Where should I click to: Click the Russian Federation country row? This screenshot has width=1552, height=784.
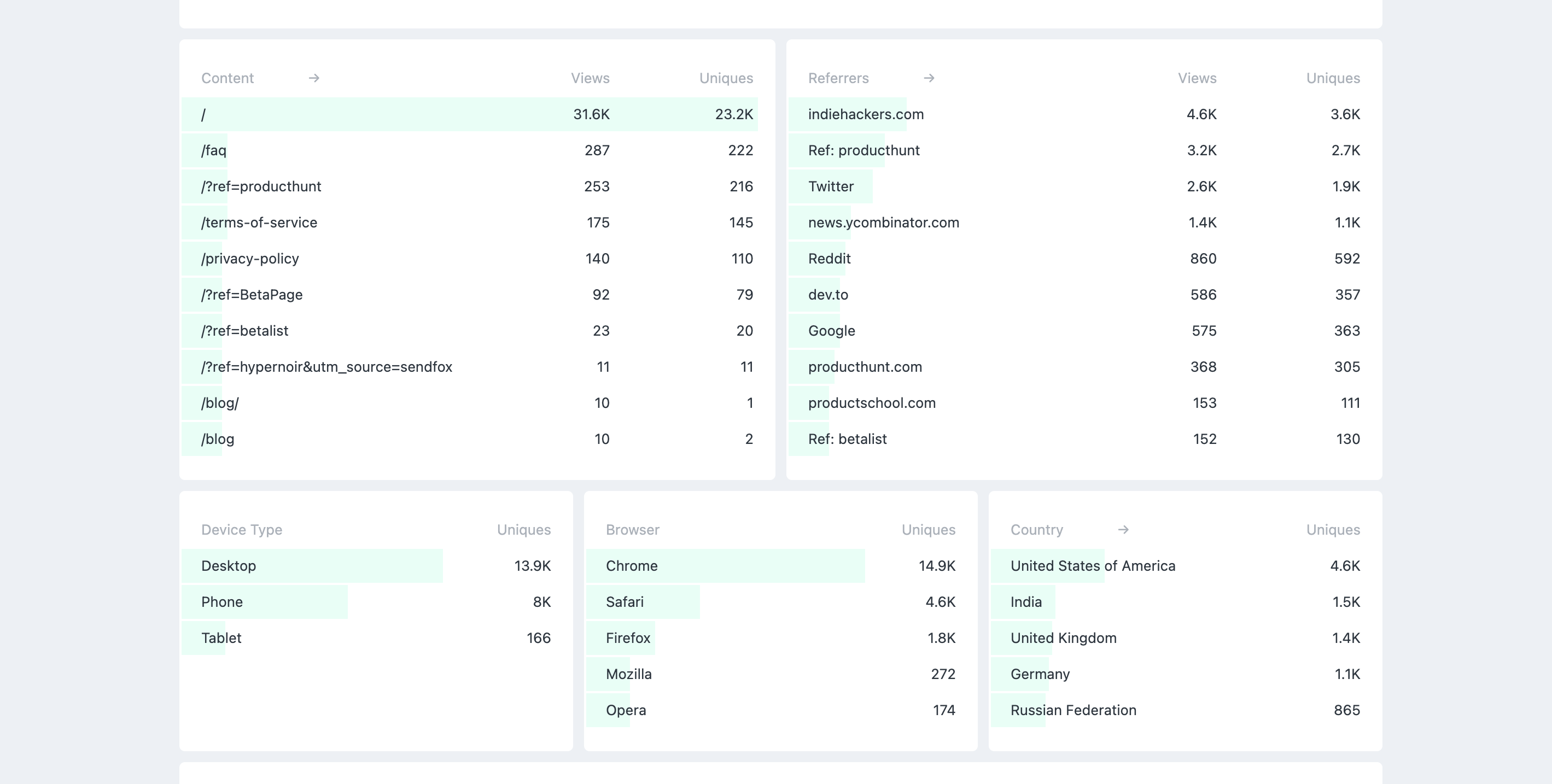(x=1073, y=711)
